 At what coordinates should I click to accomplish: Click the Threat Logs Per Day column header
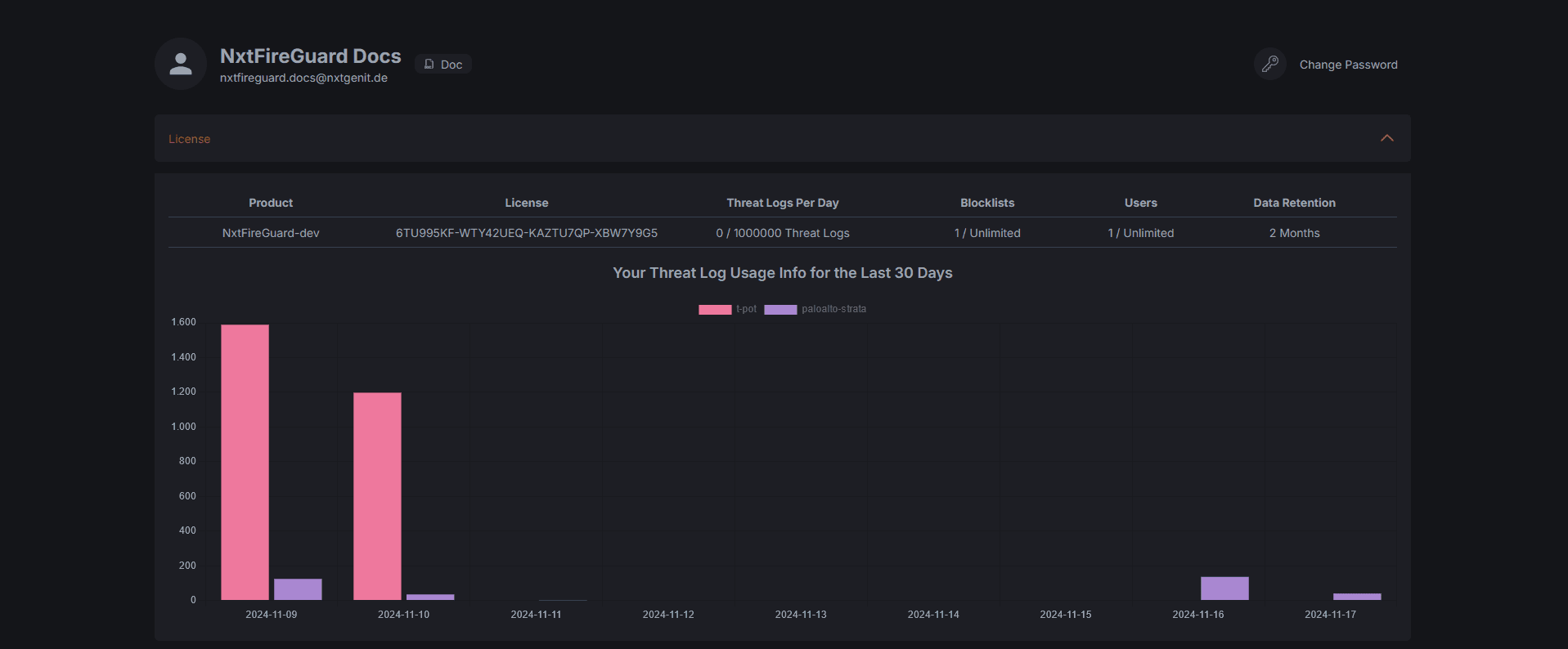coord(782,203)
